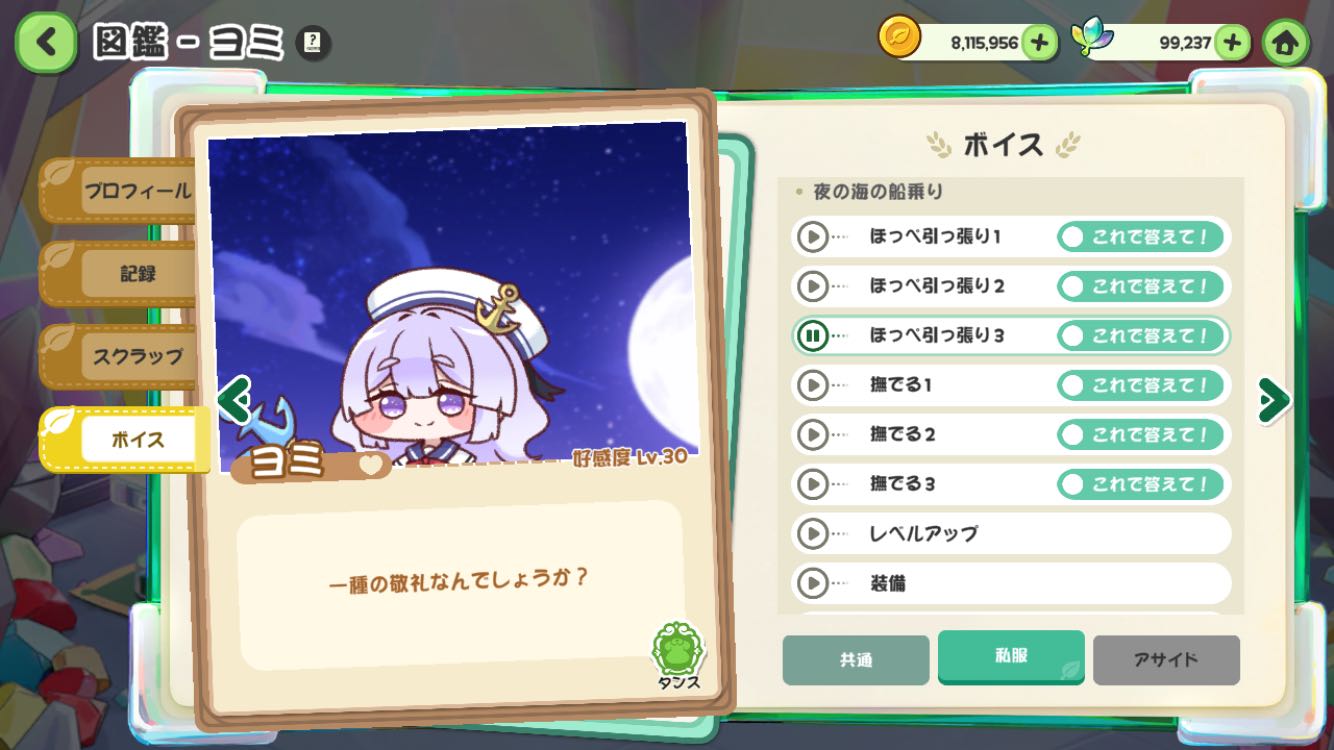1334x750 pixels.
Task: Return home via the house icon
Action: coord(1286,42)
